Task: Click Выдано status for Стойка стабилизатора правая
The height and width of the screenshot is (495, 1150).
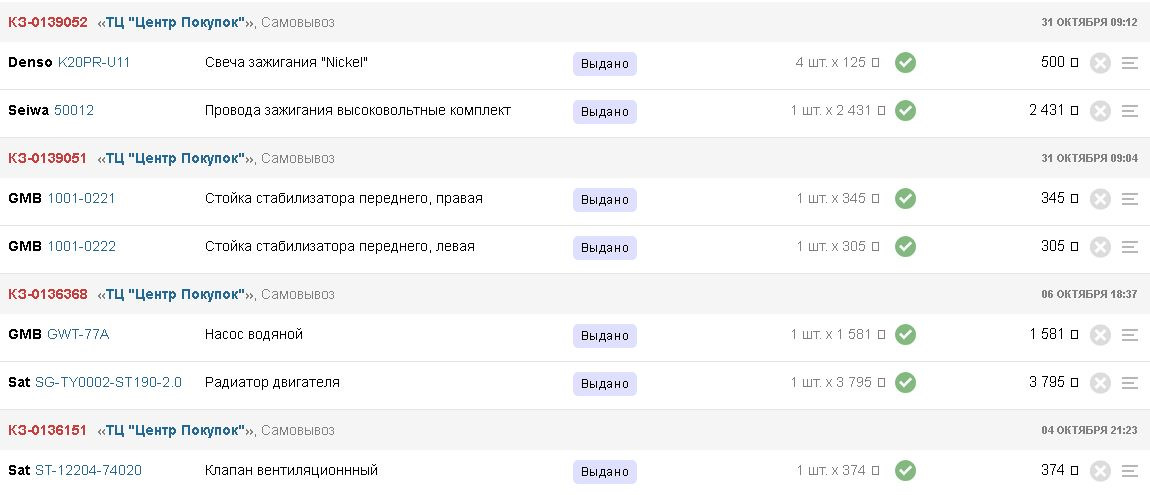Action: [605, 200]
